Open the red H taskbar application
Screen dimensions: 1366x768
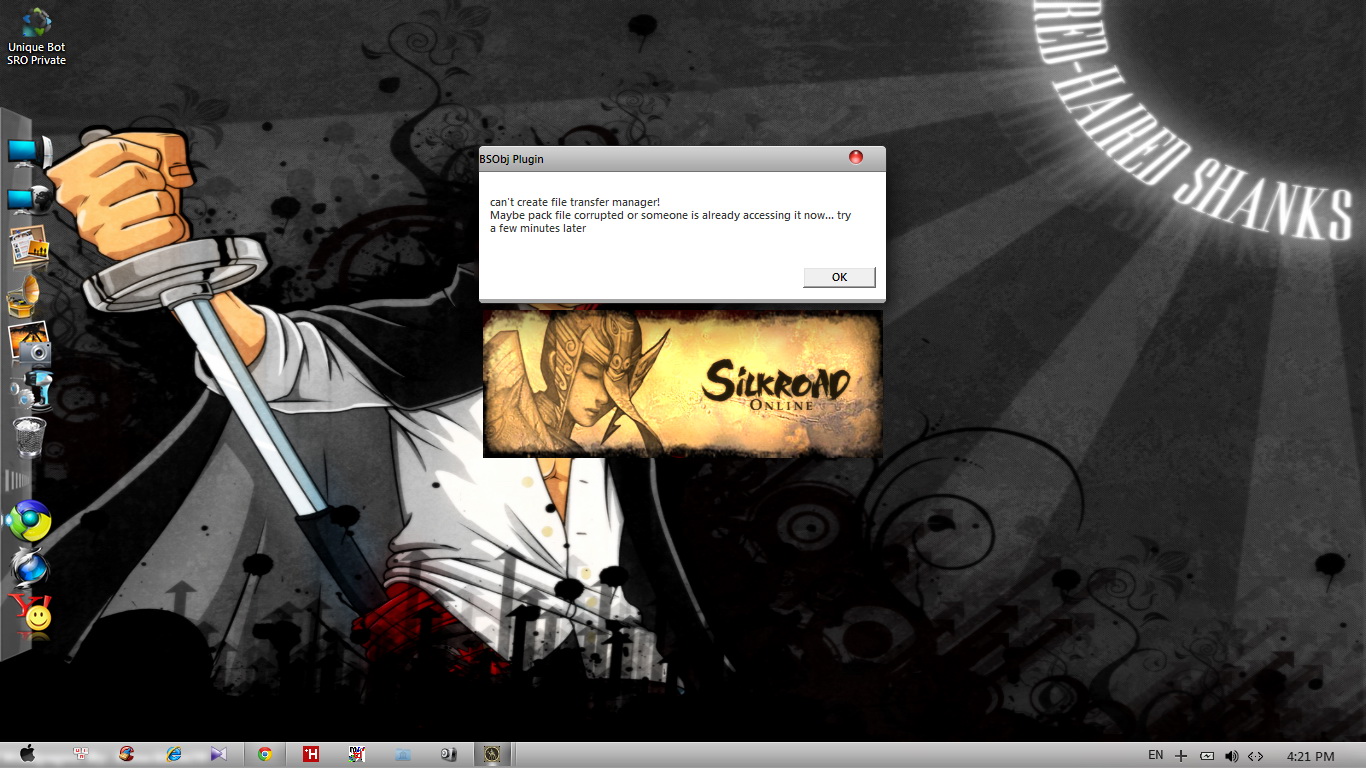click(311, 755)
